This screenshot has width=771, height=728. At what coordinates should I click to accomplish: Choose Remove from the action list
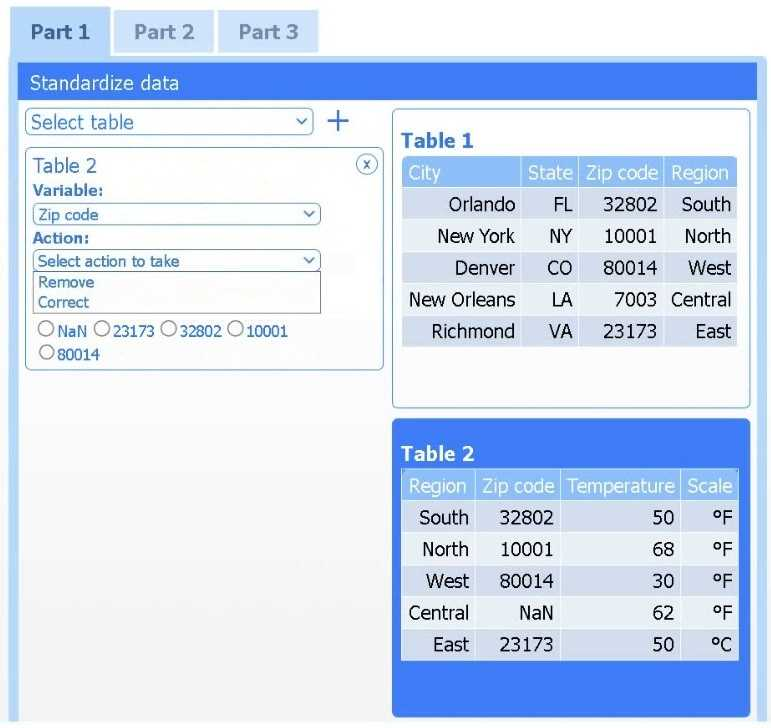coord(66,283)
